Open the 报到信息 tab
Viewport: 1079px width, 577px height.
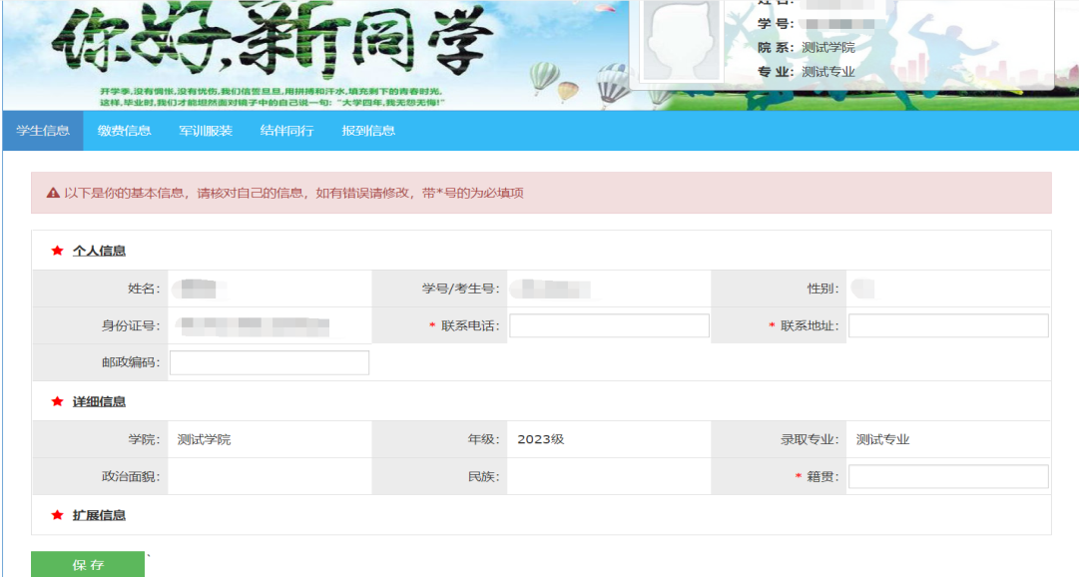pos(368,131)
